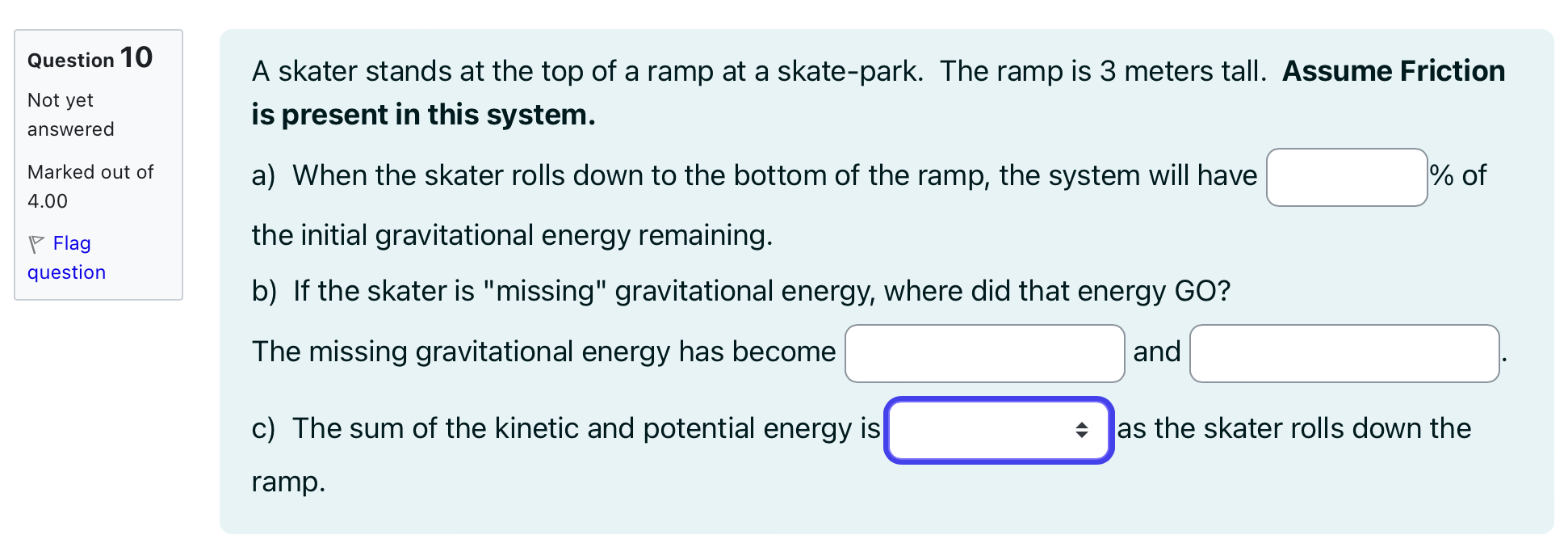Click the first blank after 'has become'
The height and width of the screenshot is (556, 1568).
(984, 353)
